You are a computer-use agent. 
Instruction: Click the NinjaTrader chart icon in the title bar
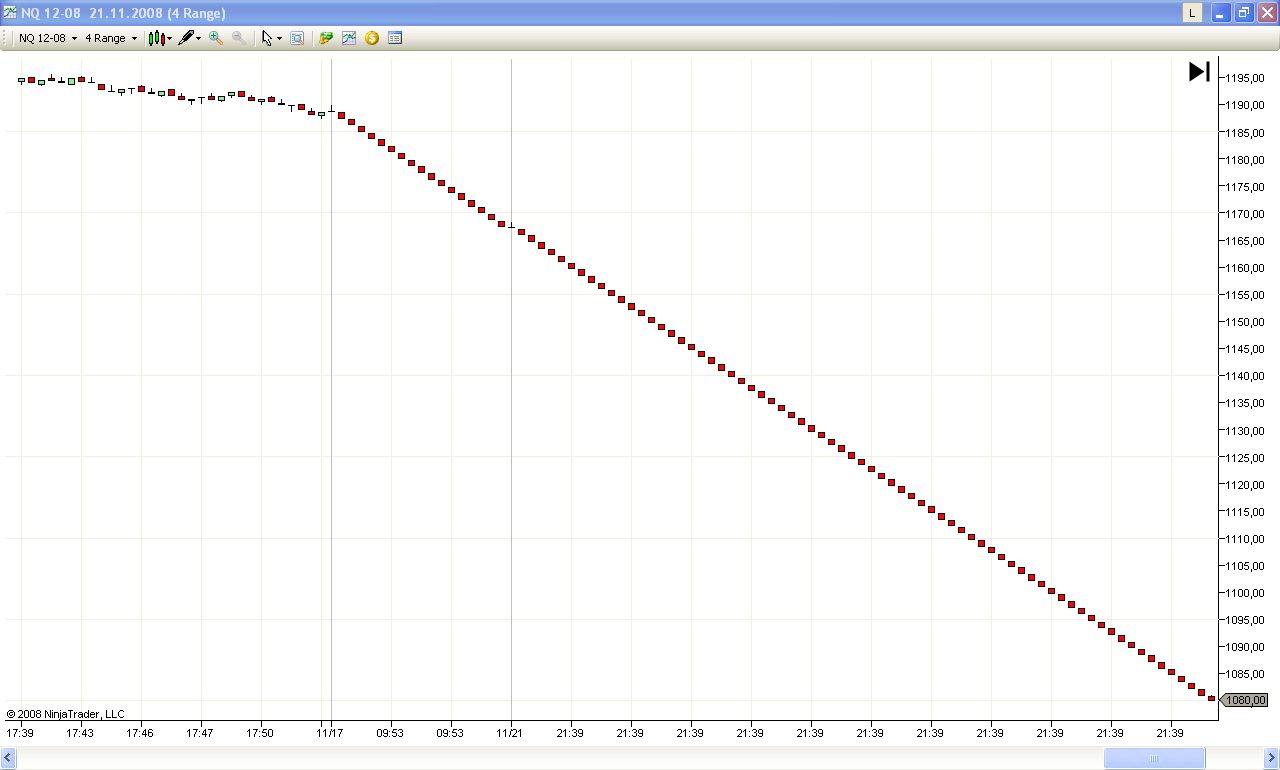pos(10,13)
